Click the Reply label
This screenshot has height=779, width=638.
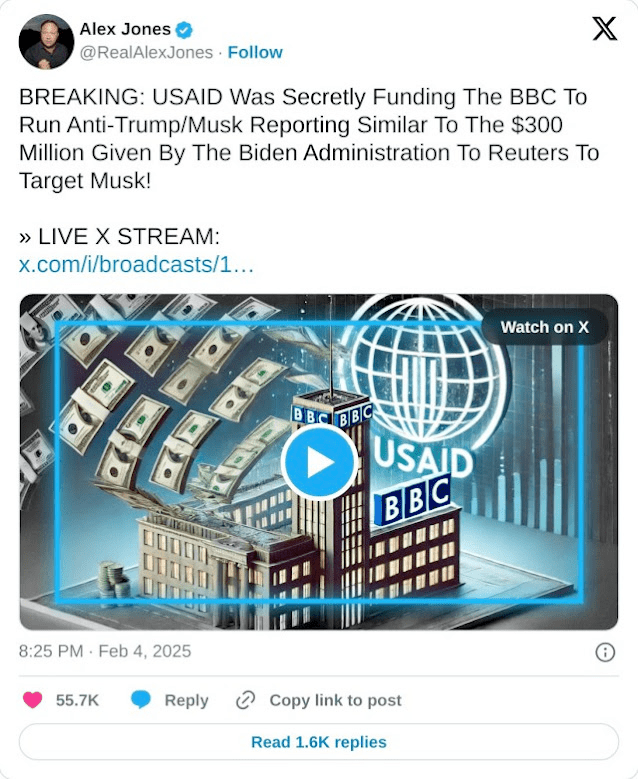tap(186, 700)
